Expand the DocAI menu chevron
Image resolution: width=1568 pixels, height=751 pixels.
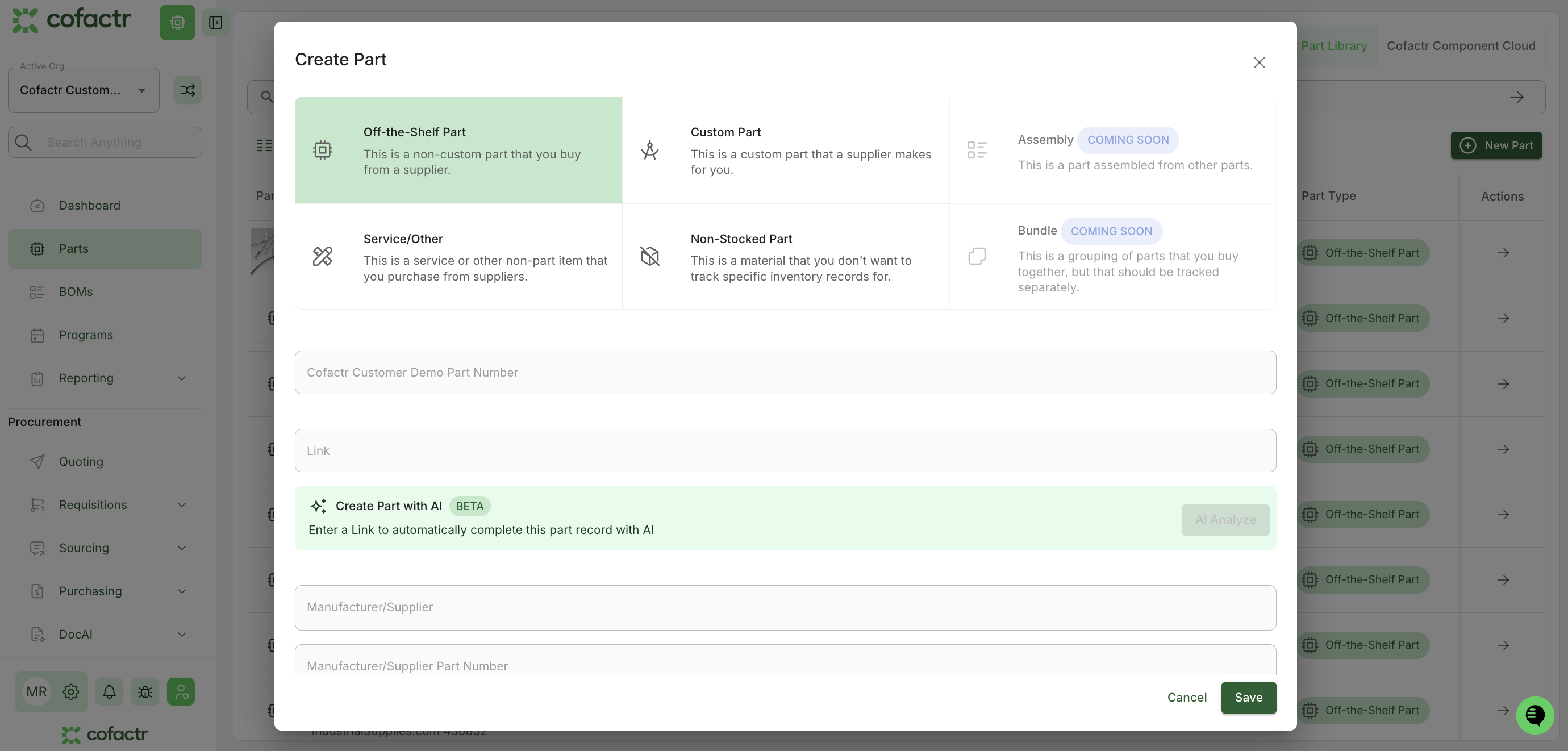point(181,634)
